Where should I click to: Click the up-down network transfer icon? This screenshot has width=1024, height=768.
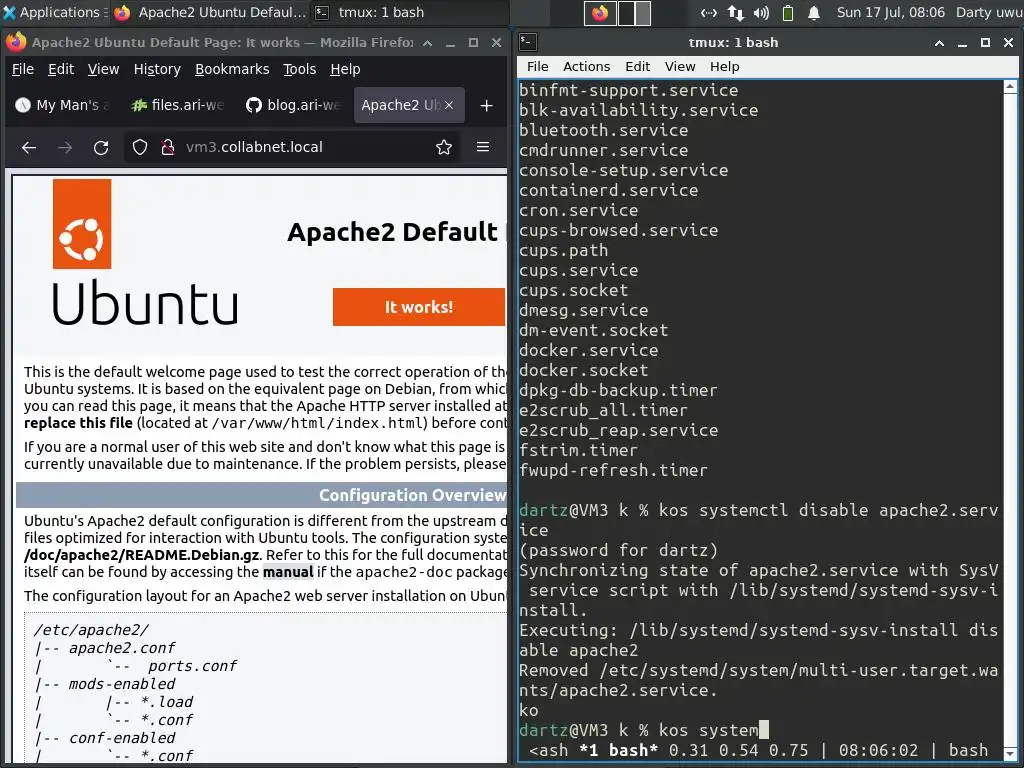click(x=735, y=12)
